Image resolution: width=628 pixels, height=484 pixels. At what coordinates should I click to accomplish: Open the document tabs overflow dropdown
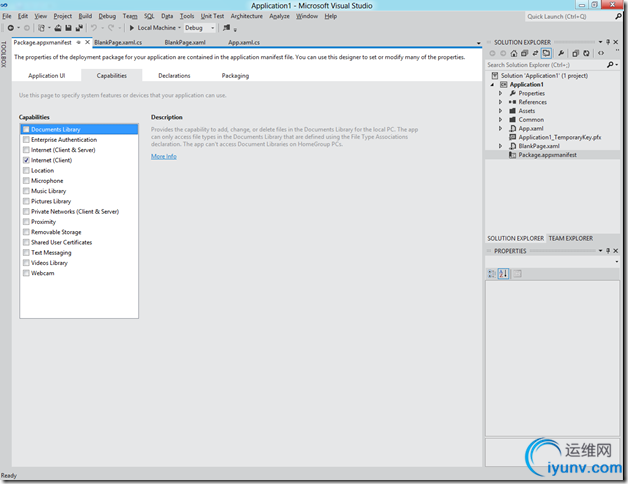click(x=479, y=42)
